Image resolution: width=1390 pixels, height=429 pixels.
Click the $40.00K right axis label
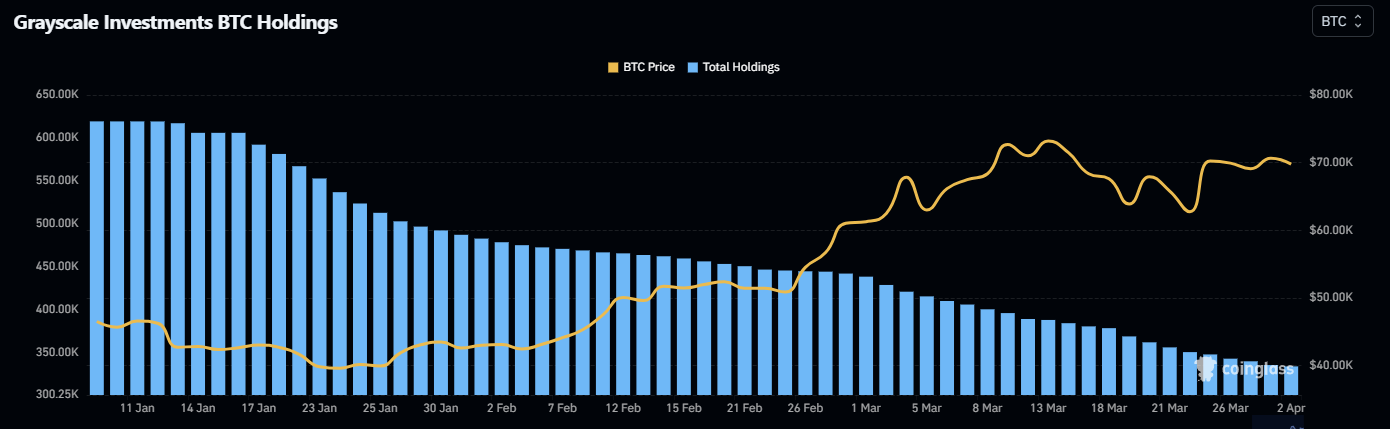[x=1330, y=365]
